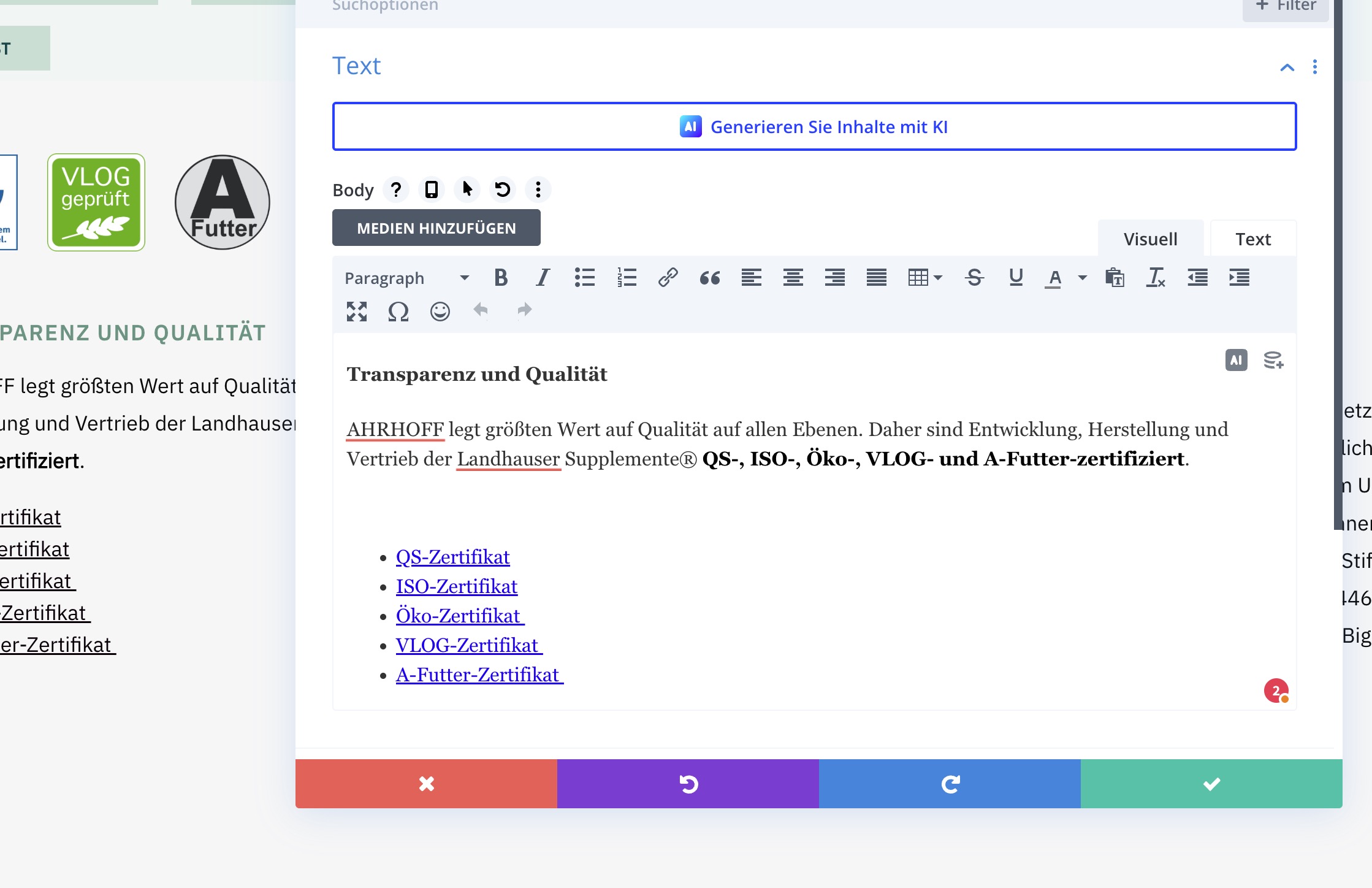Collapse the Text section chevron
The width and height of the screenshot is (1372, 888).
pos(1287,67)
